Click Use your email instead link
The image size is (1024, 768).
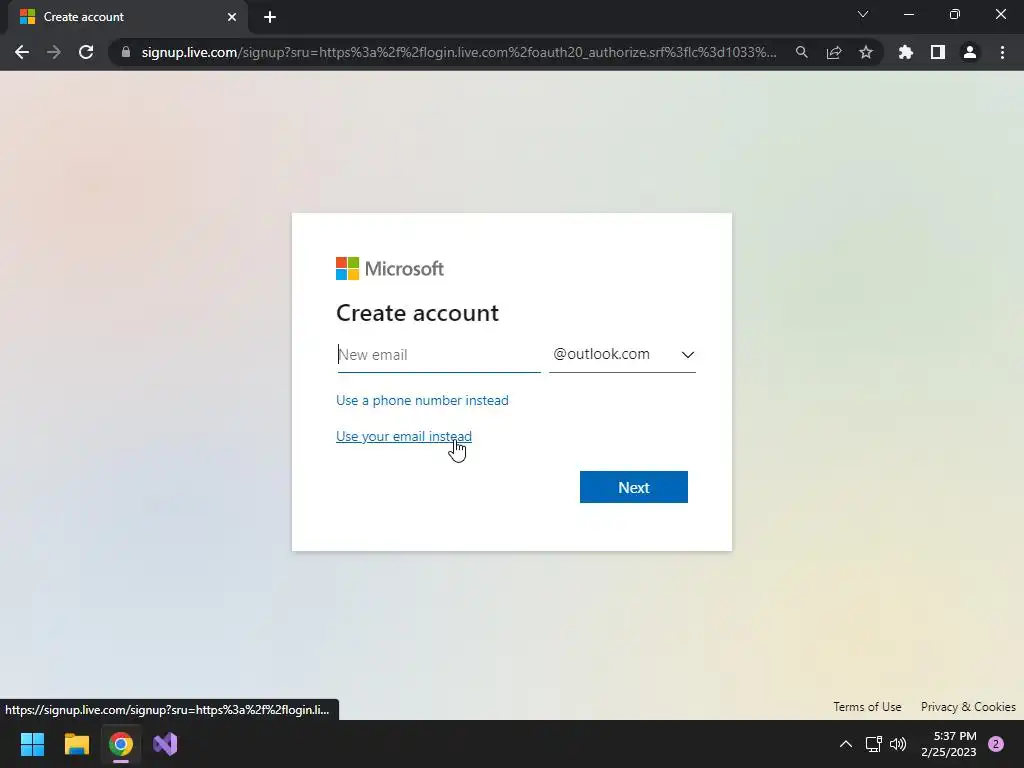404,436
